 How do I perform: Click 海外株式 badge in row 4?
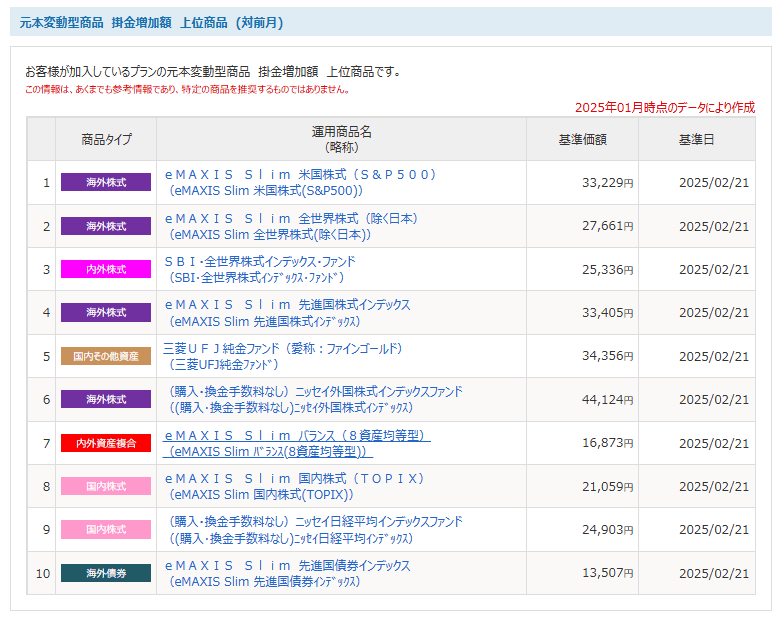click(x=106, y=312)
